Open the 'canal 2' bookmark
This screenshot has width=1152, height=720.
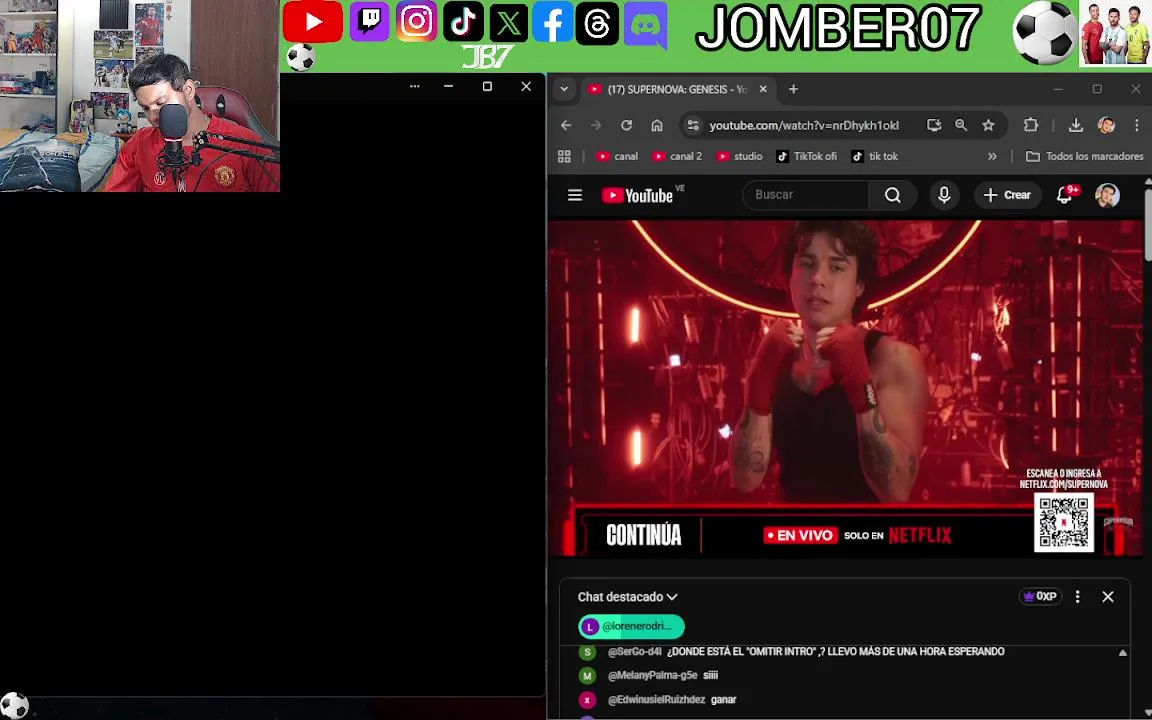(677, 156)
